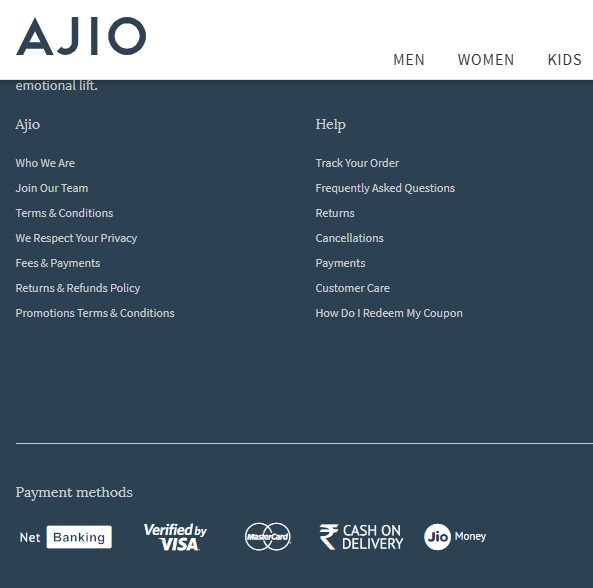Open the Payments help link

[340, 263]
